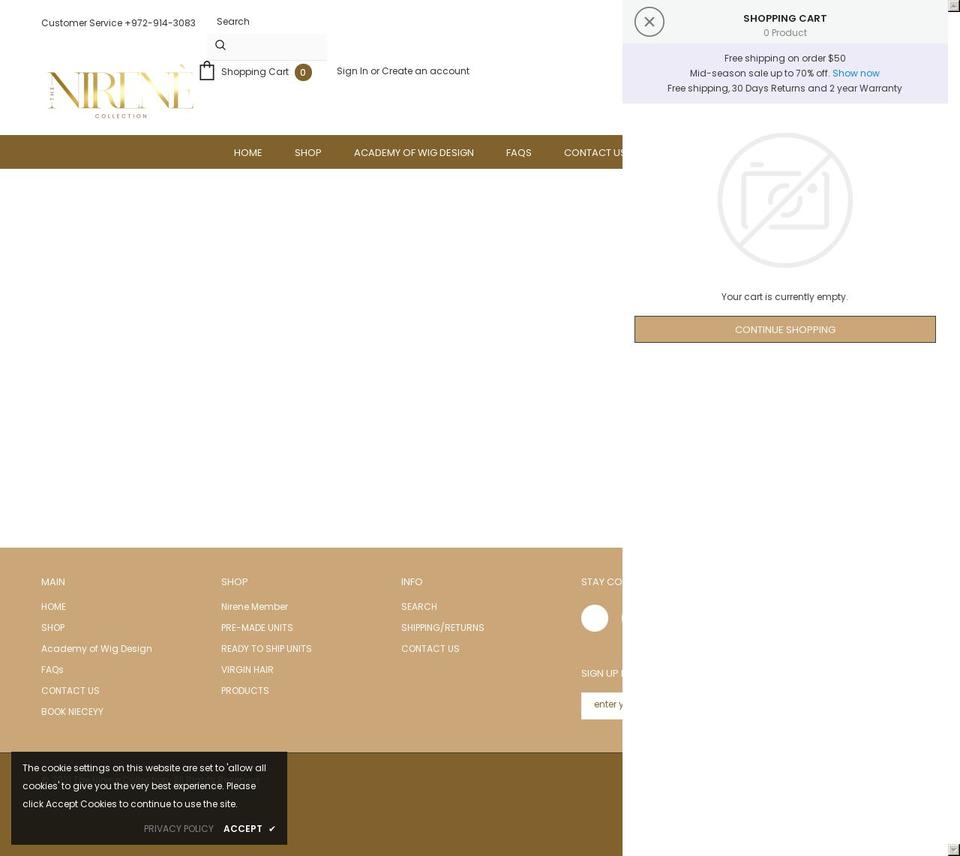Click the cart item count badge

[x=303, y=72]
